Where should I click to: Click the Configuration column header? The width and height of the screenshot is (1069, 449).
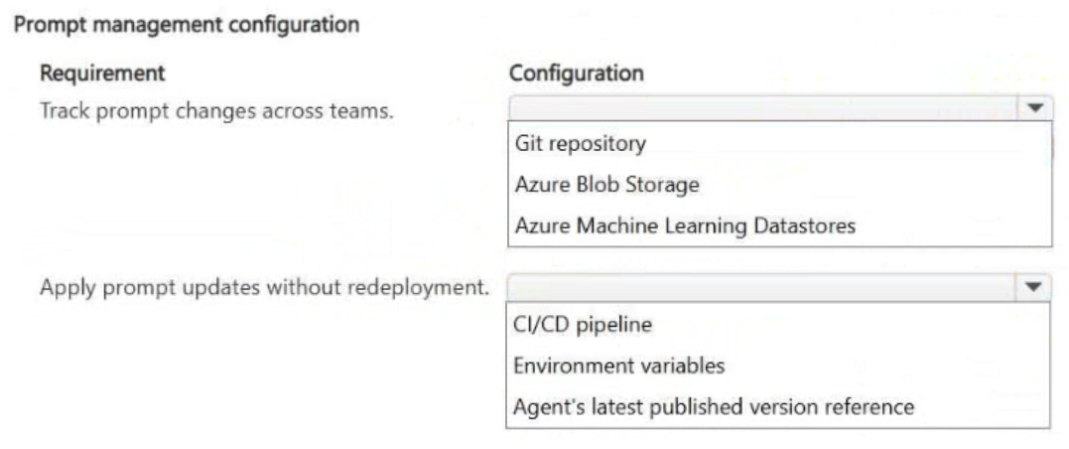click(576, 73)
